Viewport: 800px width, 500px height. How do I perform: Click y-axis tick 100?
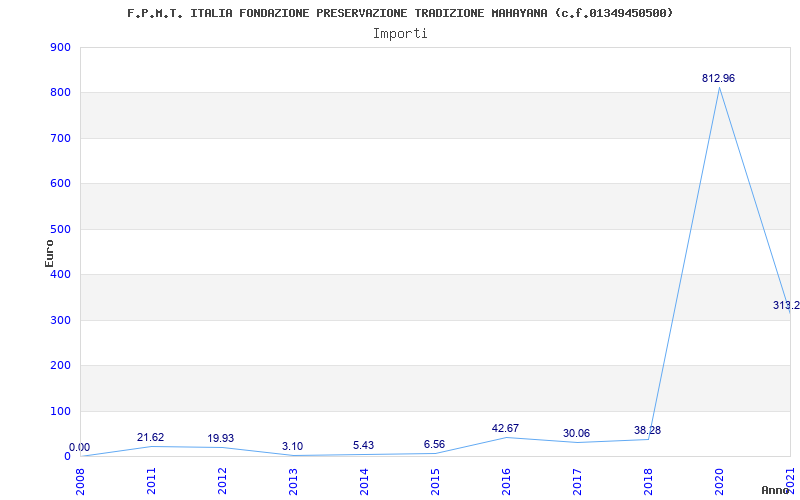60,411
